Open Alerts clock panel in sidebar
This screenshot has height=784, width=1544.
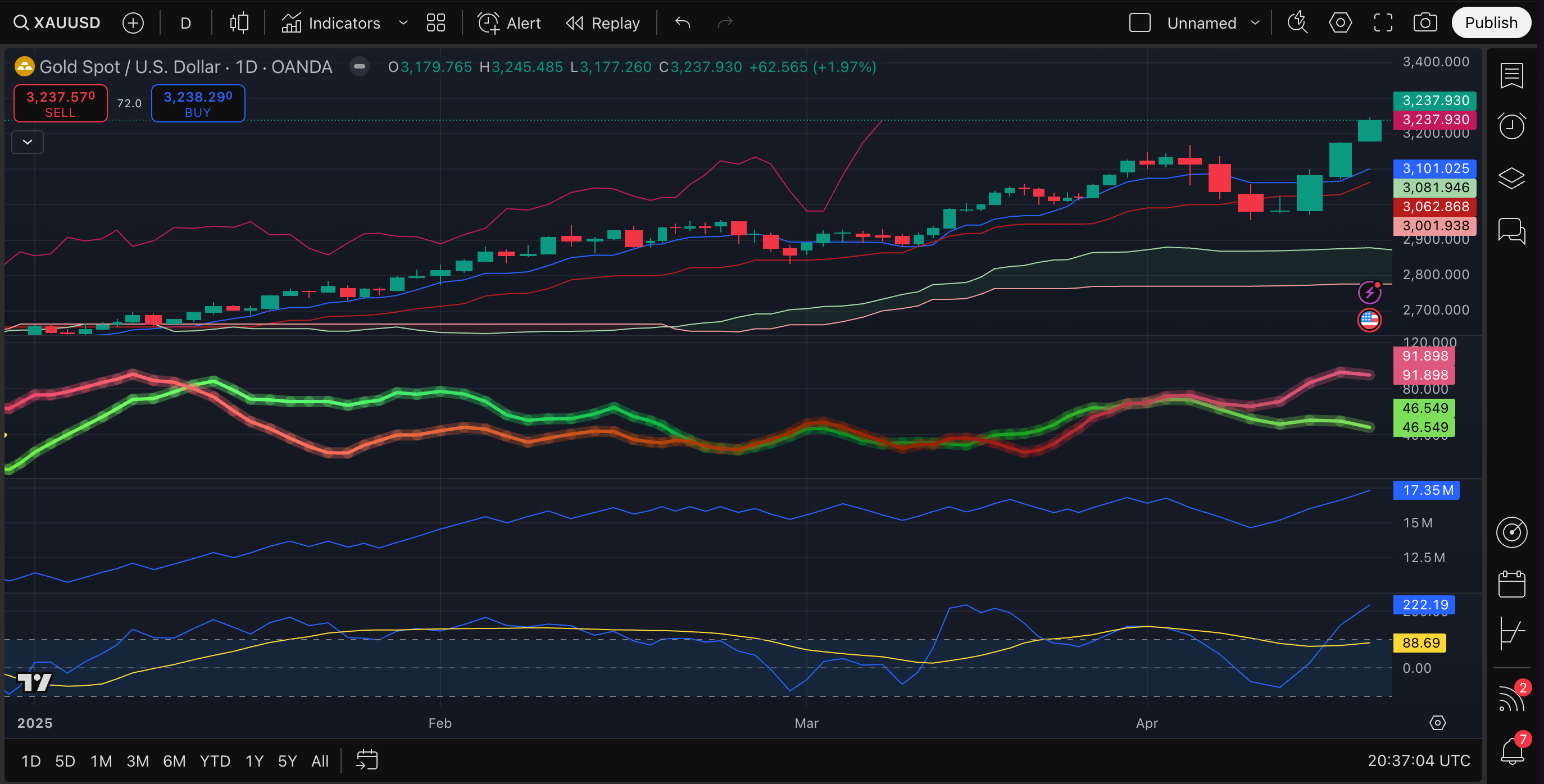[x=1511, y=126]
